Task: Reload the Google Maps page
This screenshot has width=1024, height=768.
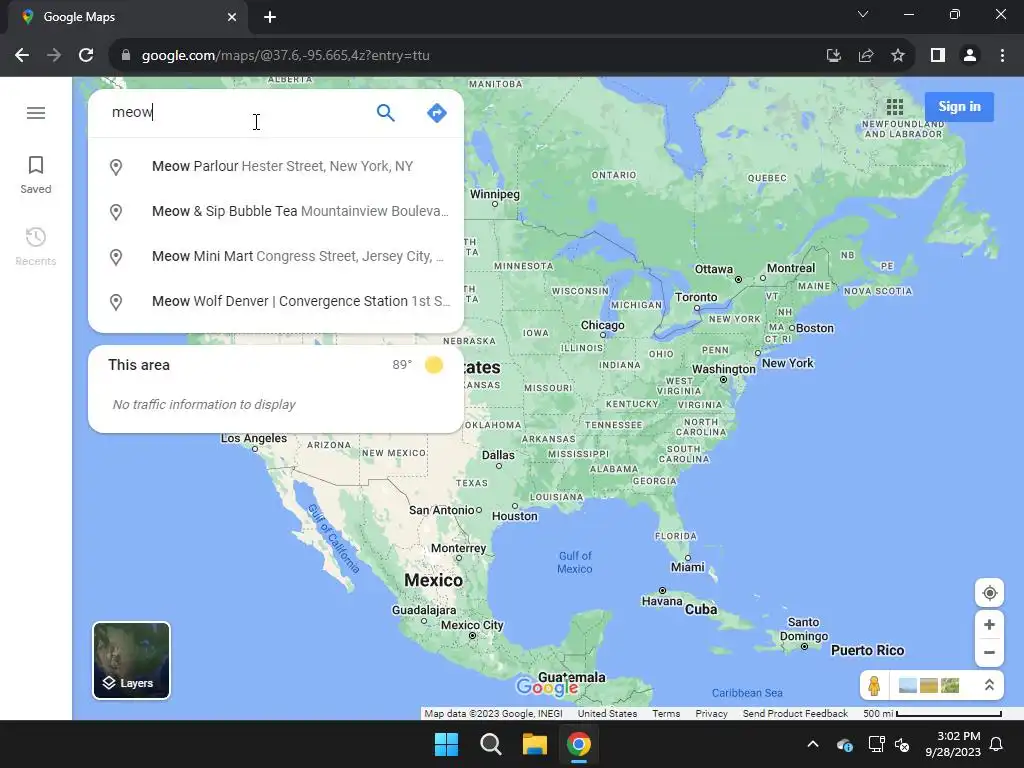Action: (x=86, y=56)
